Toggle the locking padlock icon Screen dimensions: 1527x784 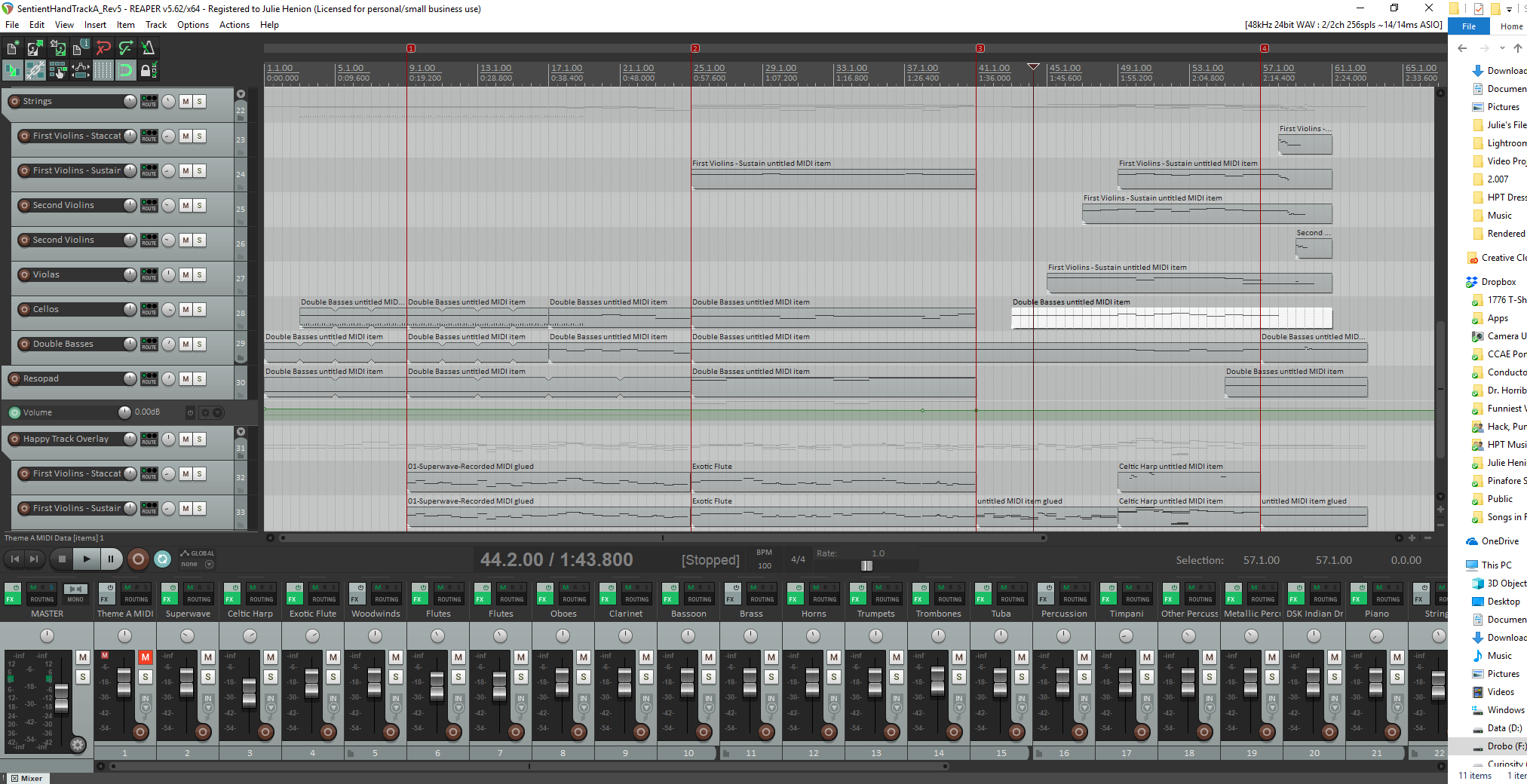click(x=149, y=71)
